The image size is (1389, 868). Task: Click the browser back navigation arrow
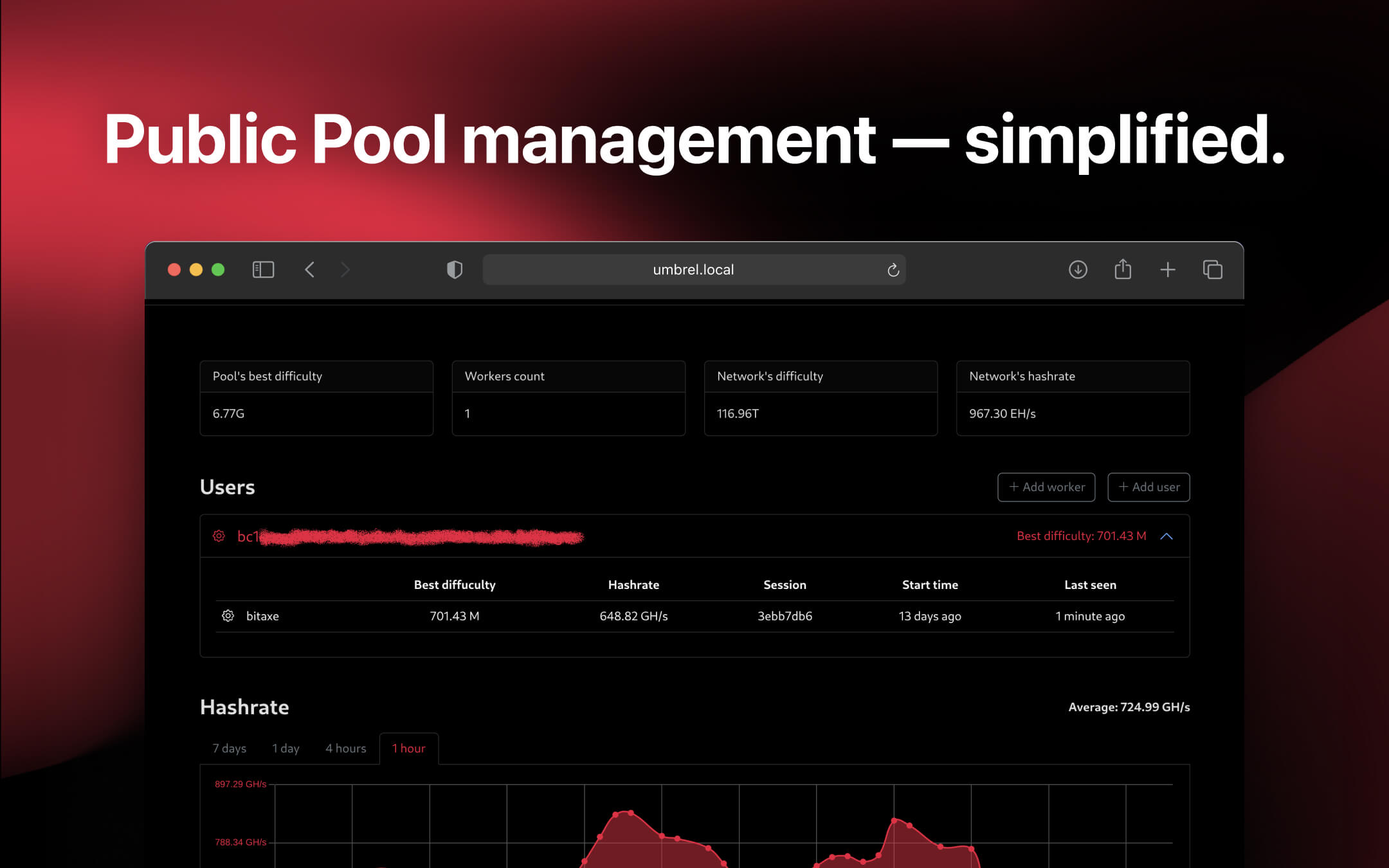click(x=309, y=269)
